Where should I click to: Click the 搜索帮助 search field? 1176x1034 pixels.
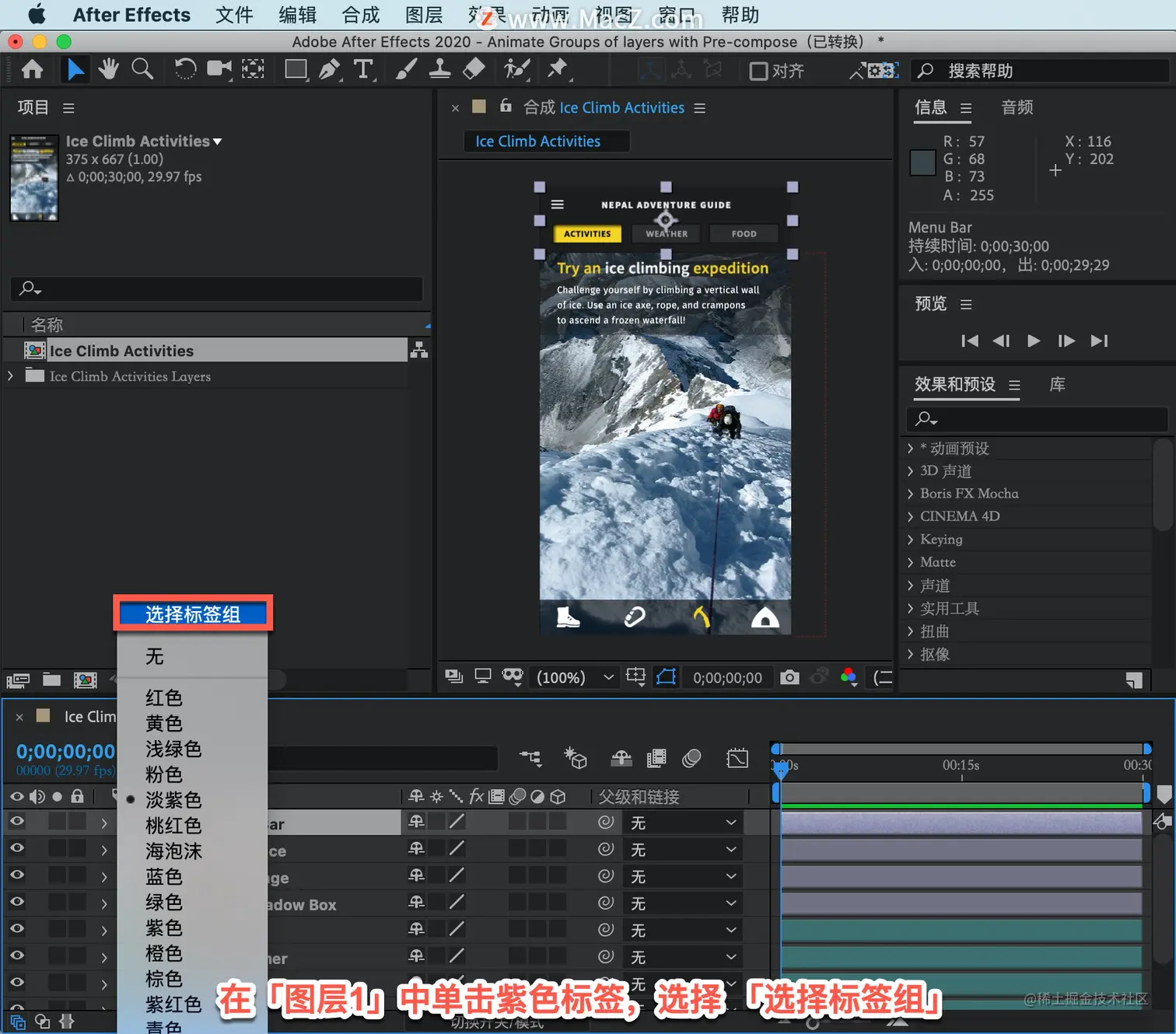coord(1041,71)
